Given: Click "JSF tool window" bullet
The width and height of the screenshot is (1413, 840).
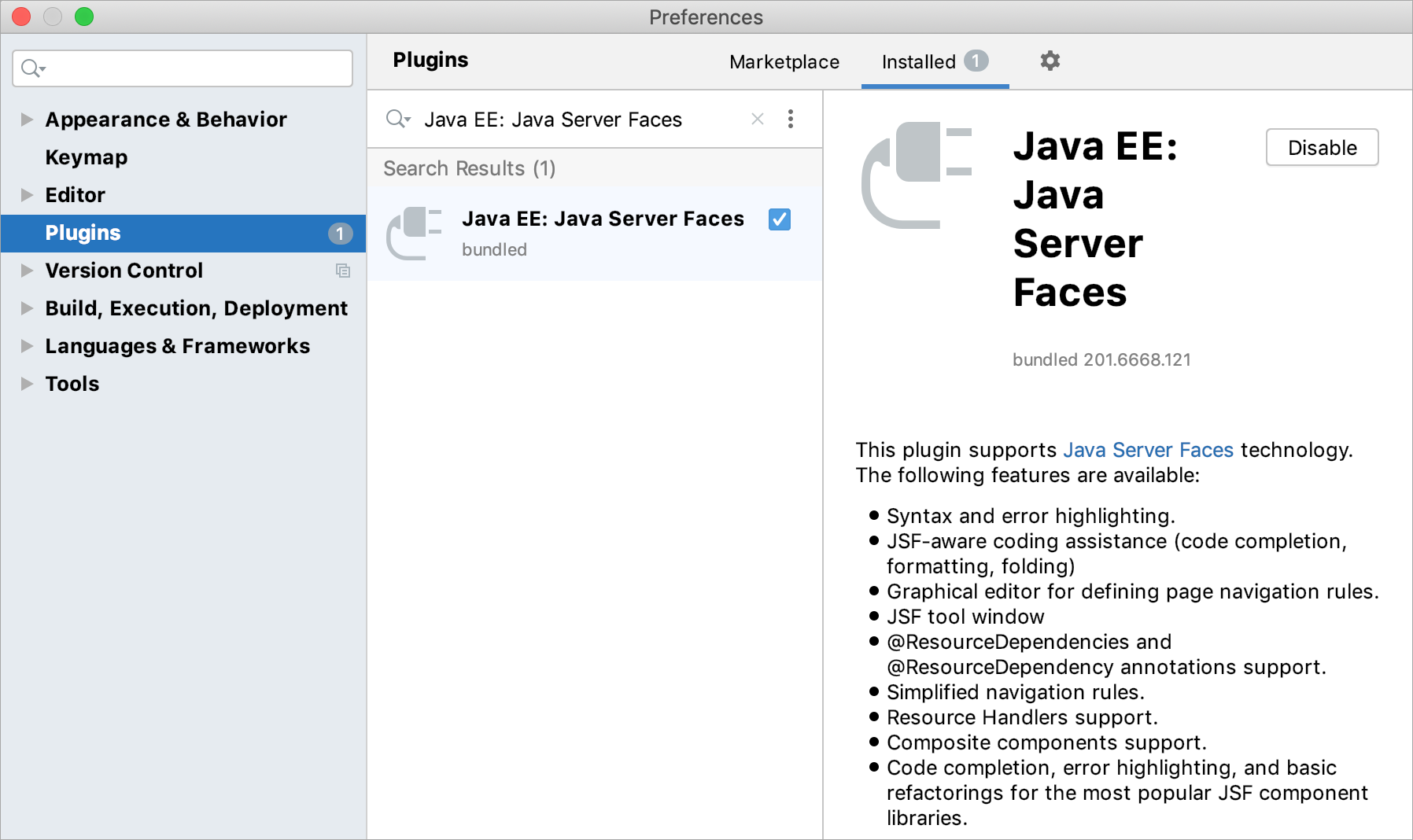Looking at the screenshot, I should pyautogui.click(x=965, y=617).
